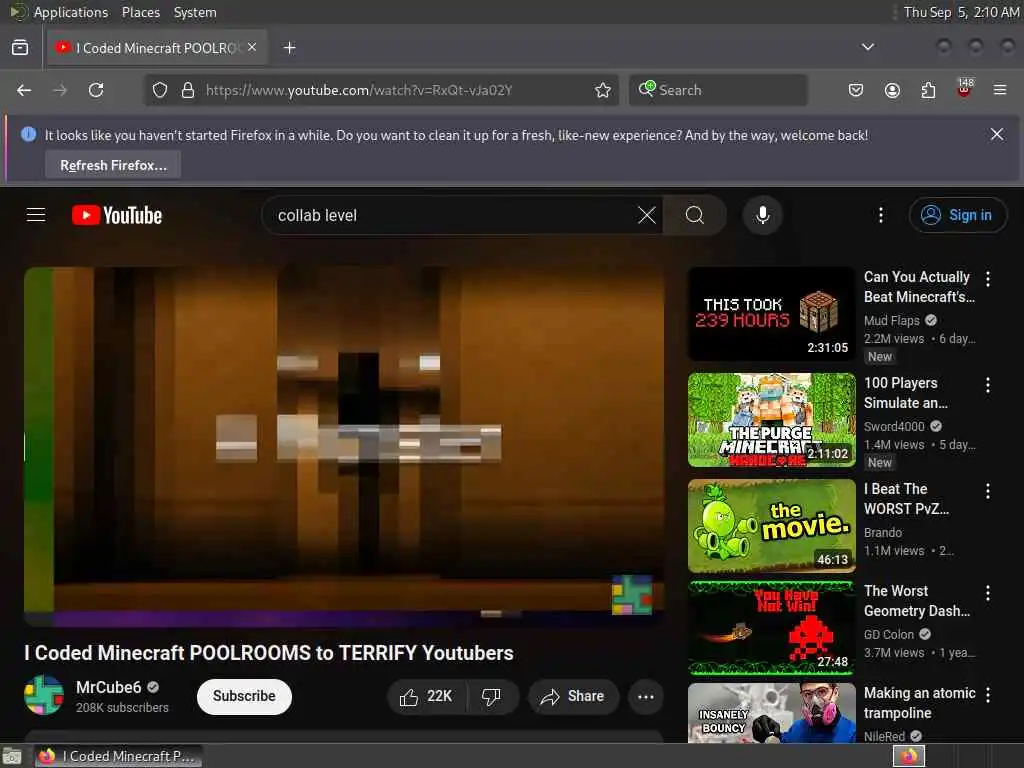Share the video
The height and width of the screenshot is (768, 1024).
(x=573, y=696)
